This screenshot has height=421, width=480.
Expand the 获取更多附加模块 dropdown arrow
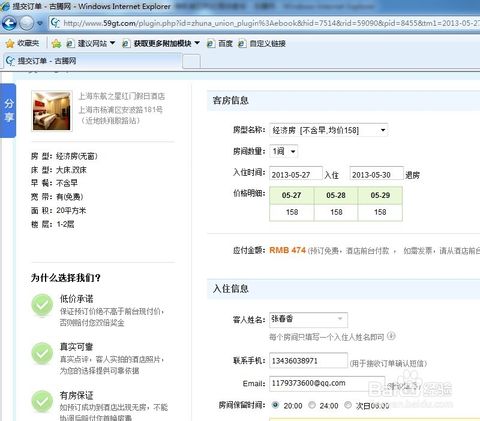click(x=197, y=43)
